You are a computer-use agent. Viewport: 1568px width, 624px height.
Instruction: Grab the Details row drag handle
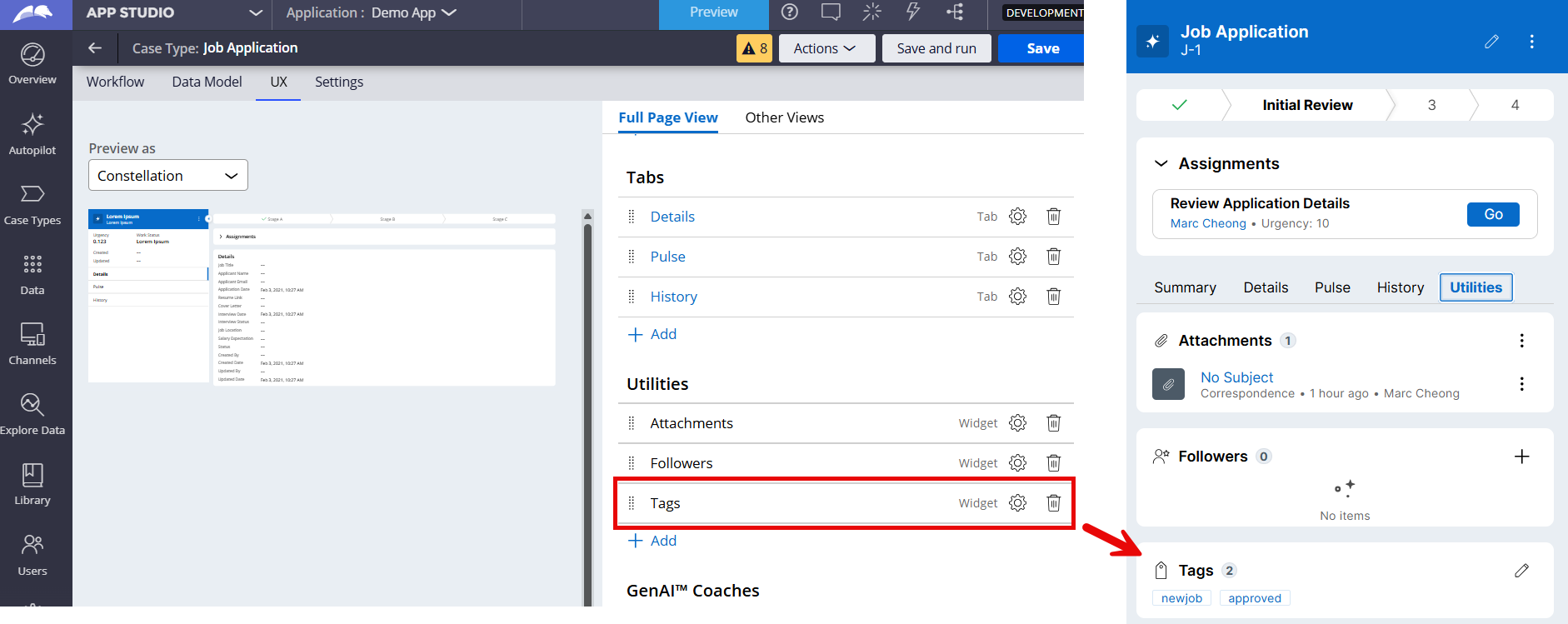pos(631,217)
